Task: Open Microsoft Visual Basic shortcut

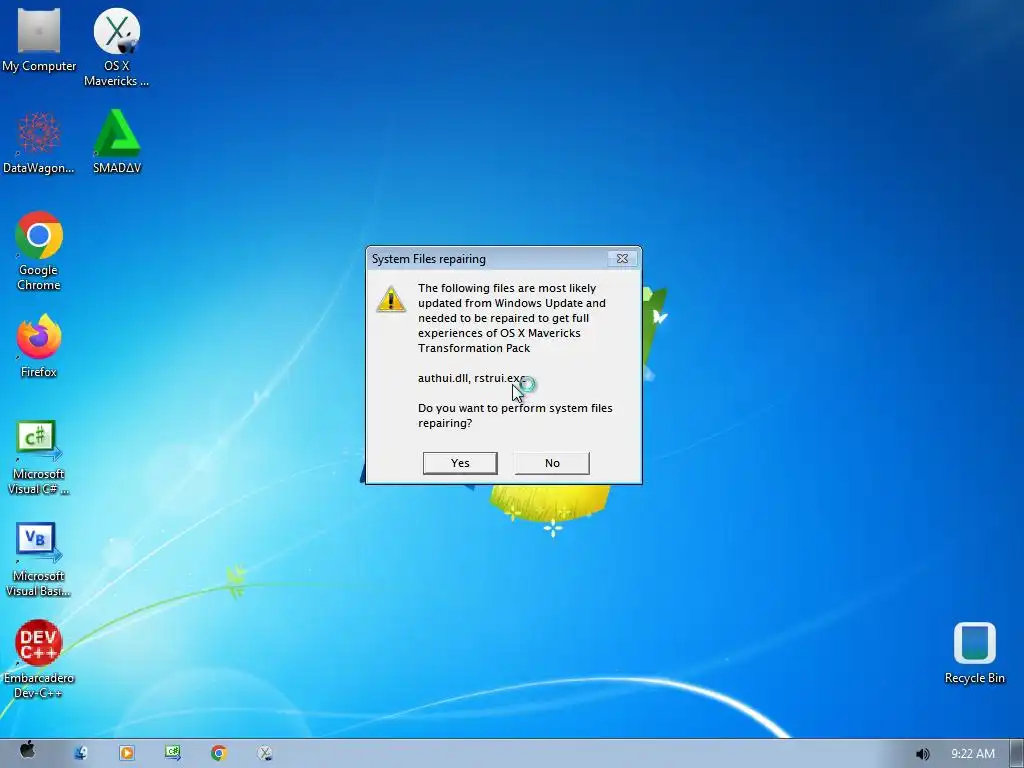Action: tap(39, 559)
